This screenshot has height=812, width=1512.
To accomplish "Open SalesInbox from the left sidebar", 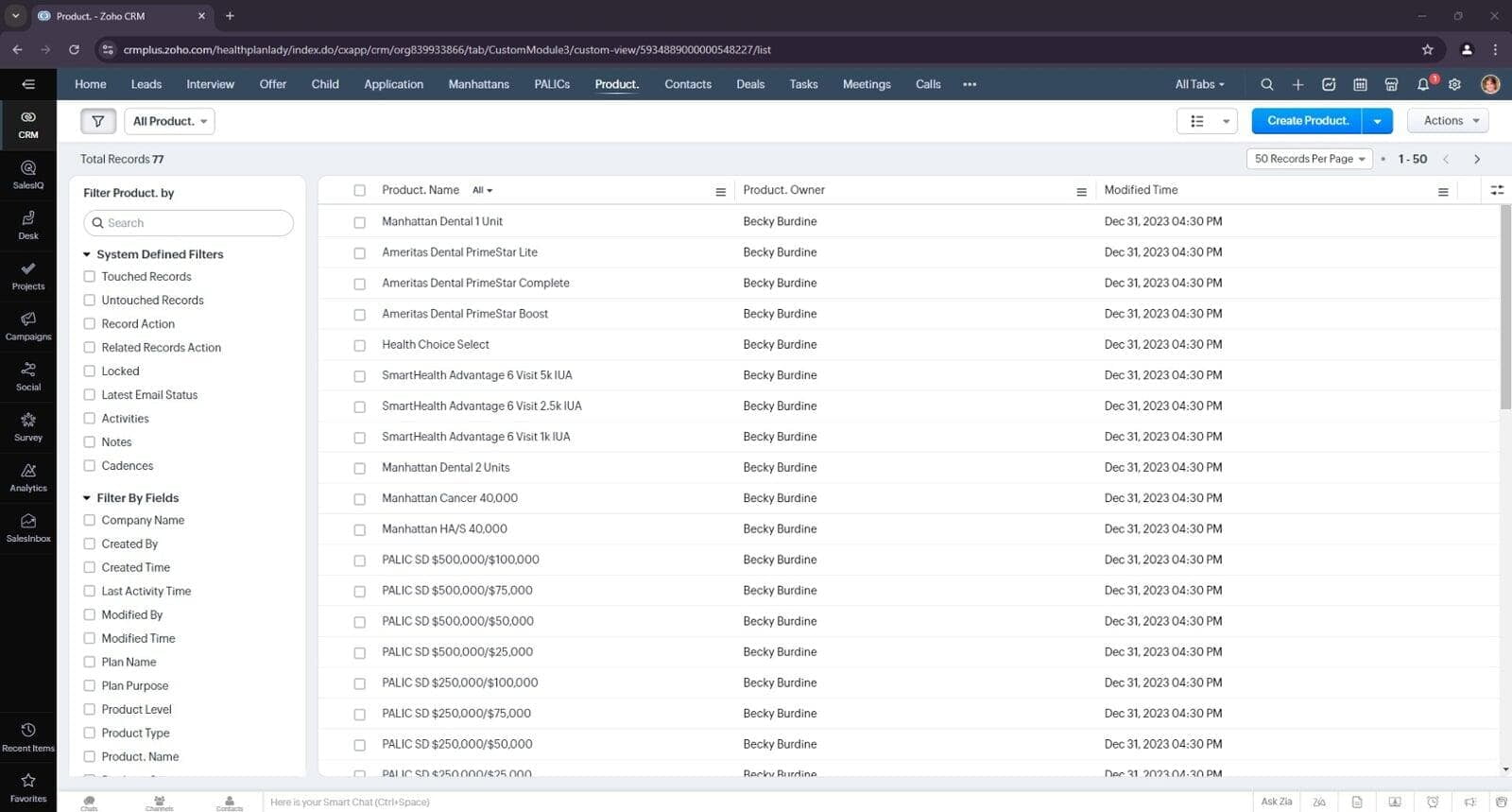I will [x=28, y=527].
